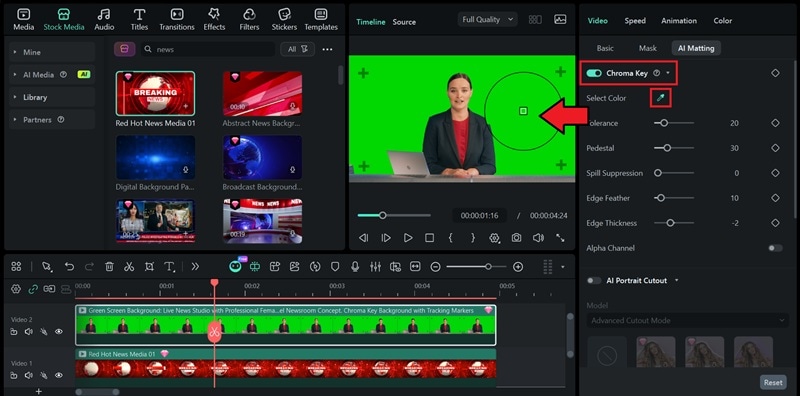
Task: Enable the AI Portrait Cutout switch
Action: pyautogui.click(x=594, y=280)
